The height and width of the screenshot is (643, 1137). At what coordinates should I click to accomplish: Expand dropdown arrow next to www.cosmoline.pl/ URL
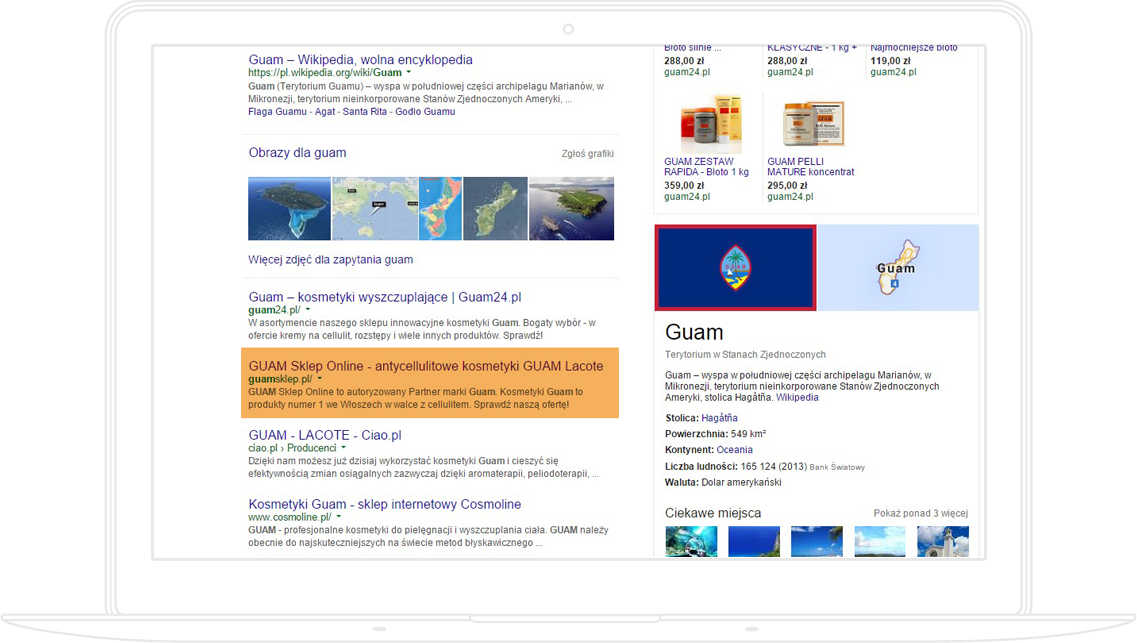(x=339, y=517)
